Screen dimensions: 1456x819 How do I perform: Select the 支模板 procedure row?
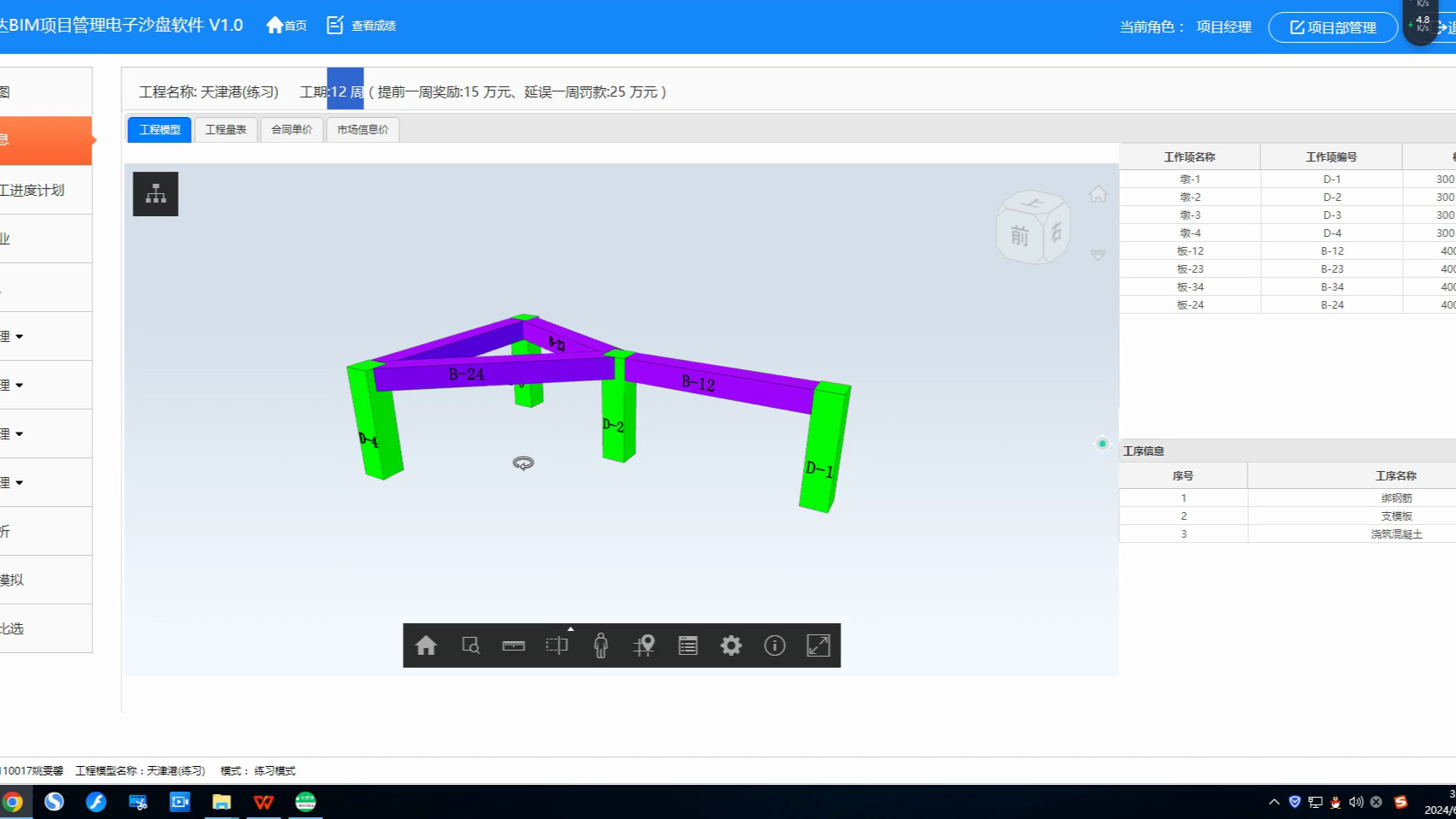point(1288,516)
